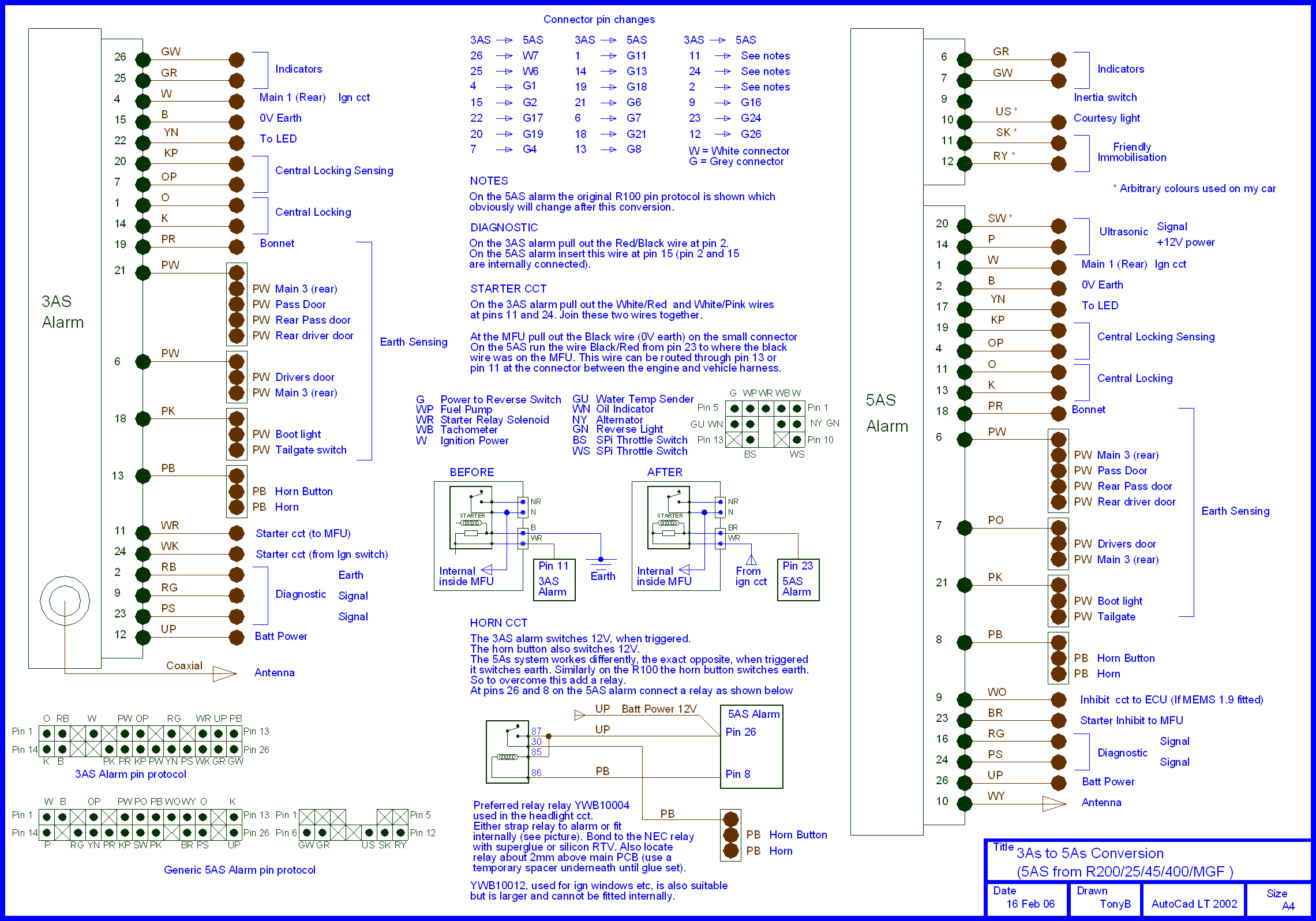Click the "3As to 5As Conversion" title text
Viewport: 1316px width, 921px height.
click(x=1090, y=853)
